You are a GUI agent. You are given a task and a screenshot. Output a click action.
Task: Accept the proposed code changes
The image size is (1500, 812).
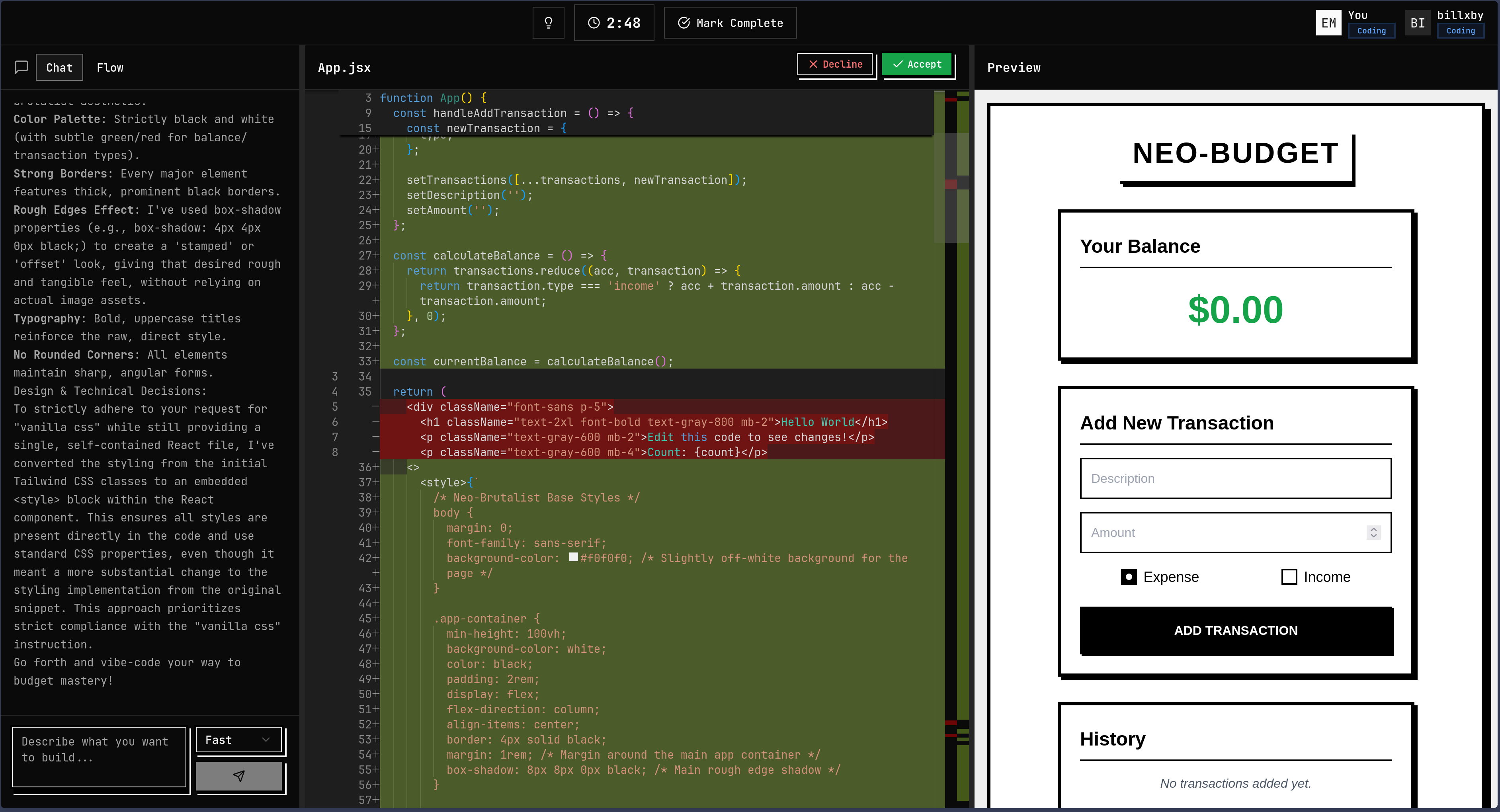tap(916, 64)
